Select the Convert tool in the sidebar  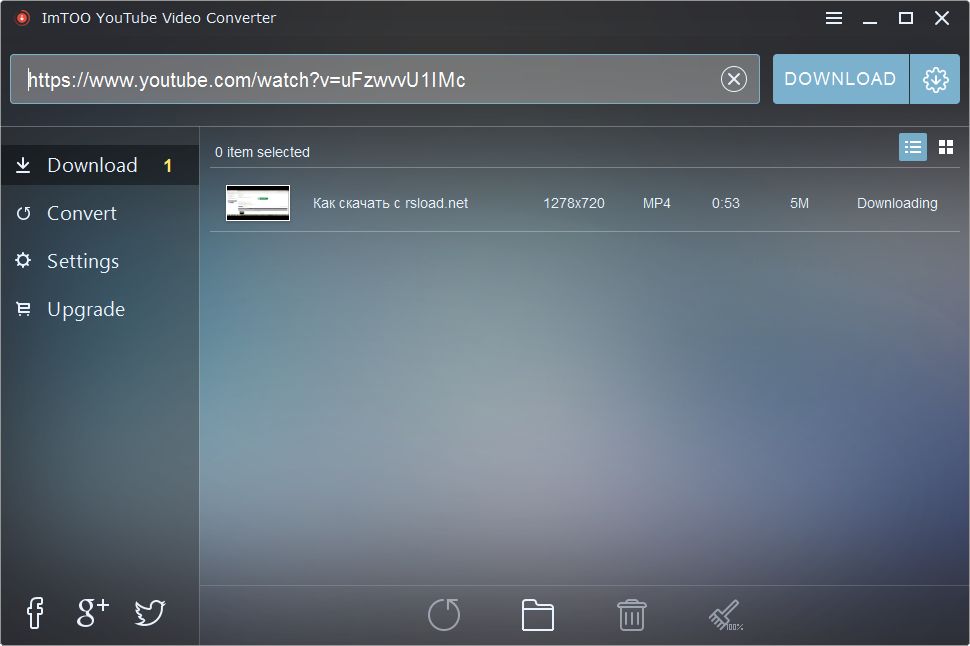pyautogui.click(x=81, y=213)
